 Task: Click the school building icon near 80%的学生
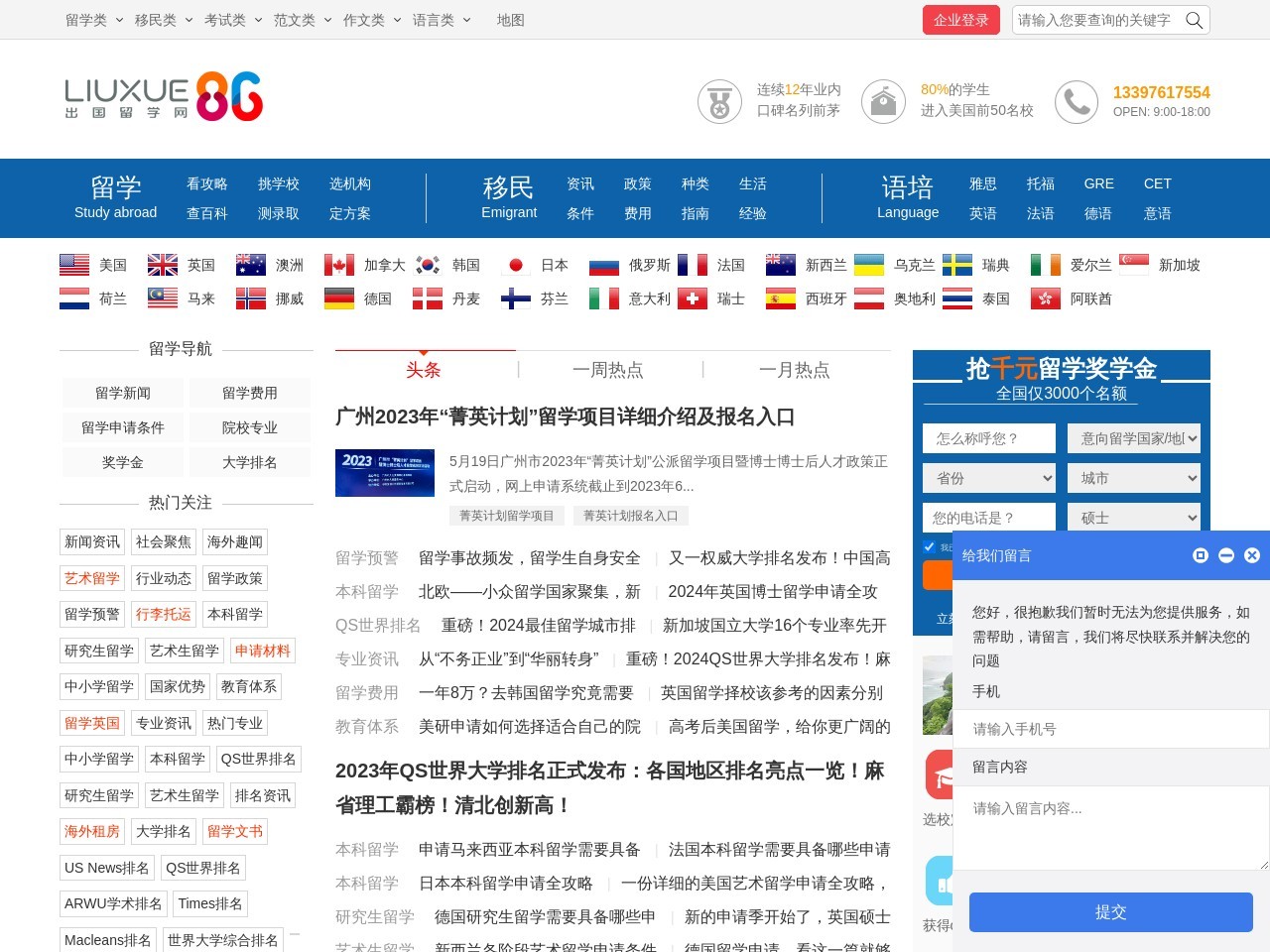click(x=882, y=101)
